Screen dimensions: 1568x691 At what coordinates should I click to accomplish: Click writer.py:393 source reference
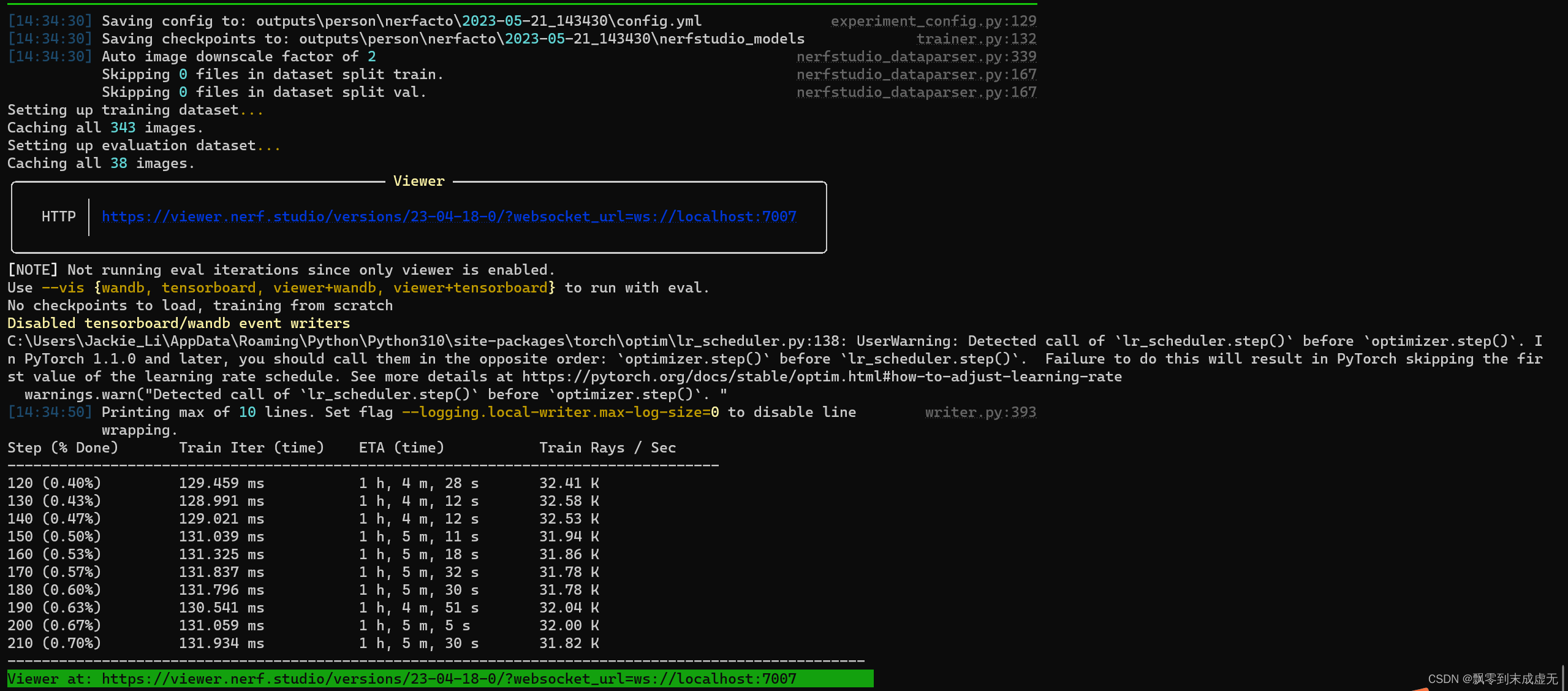click(x=980, y=412)
